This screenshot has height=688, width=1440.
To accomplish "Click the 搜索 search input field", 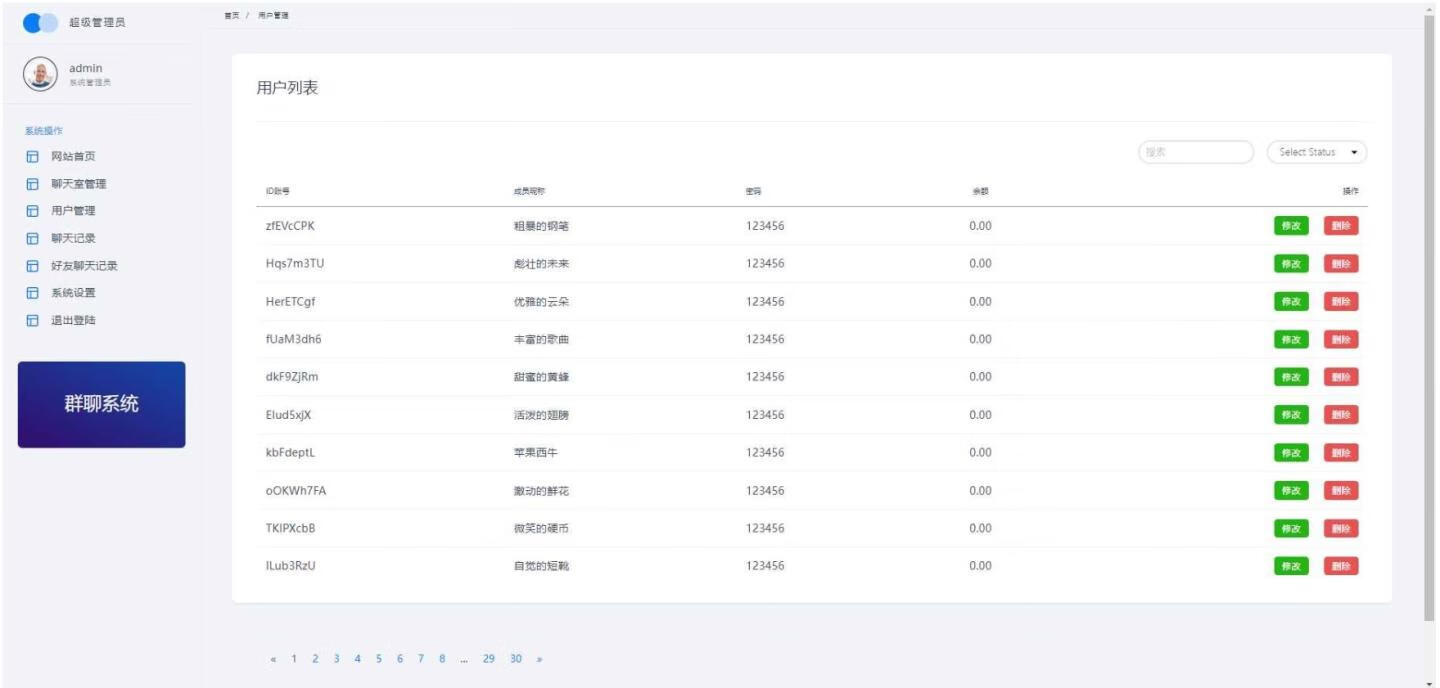I will 1195,152.
